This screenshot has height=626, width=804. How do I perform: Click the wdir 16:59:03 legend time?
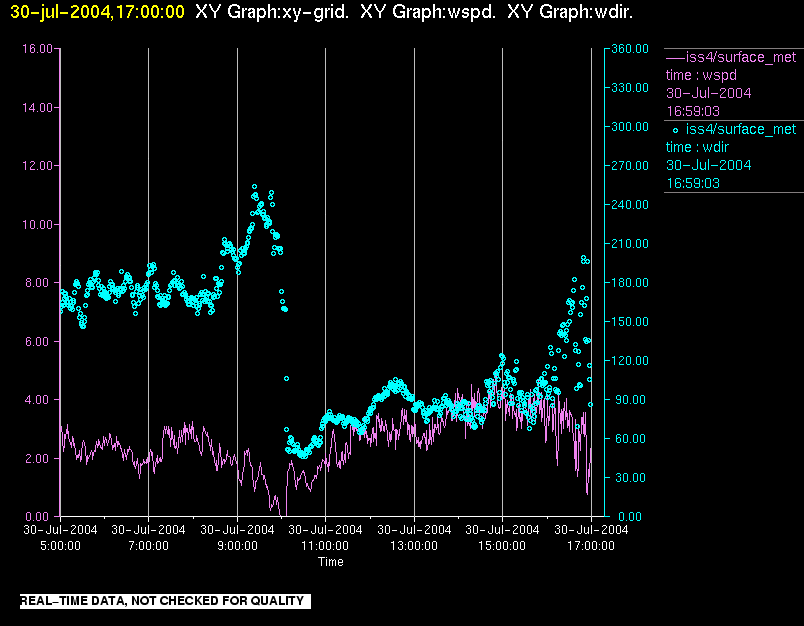click(x=693, y=184)
